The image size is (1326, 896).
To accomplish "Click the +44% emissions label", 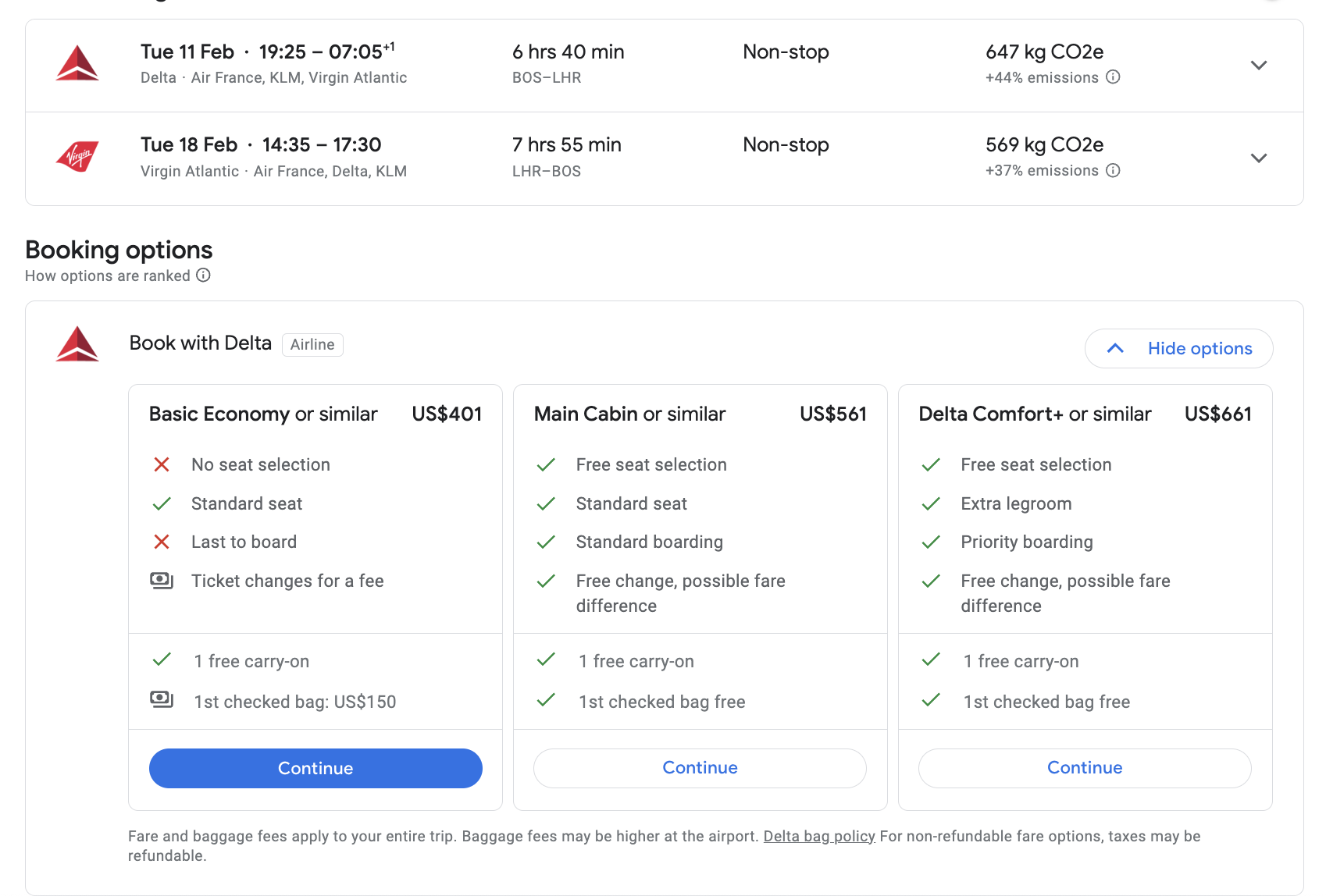I will click(x=1042, y=77).
